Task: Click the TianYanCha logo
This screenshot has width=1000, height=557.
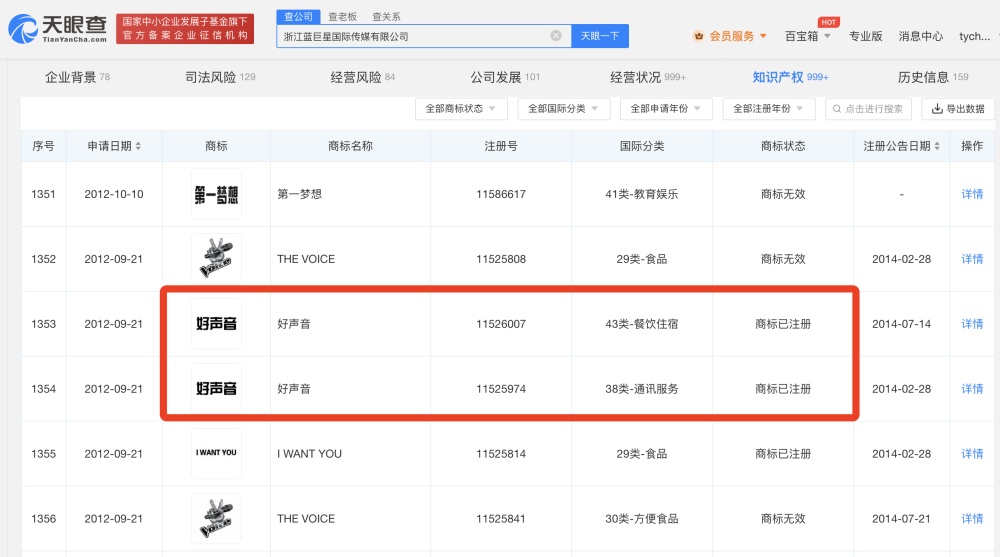Action: coord(57,29)
